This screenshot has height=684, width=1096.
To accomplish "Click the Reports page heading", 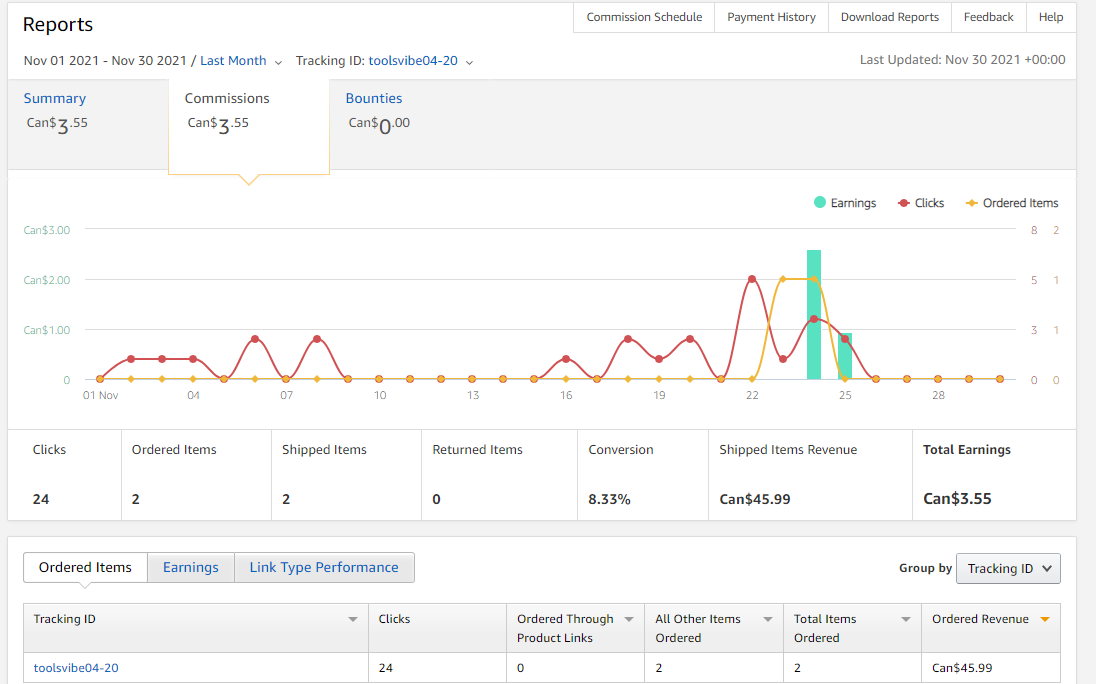I will tap(58, 24).
